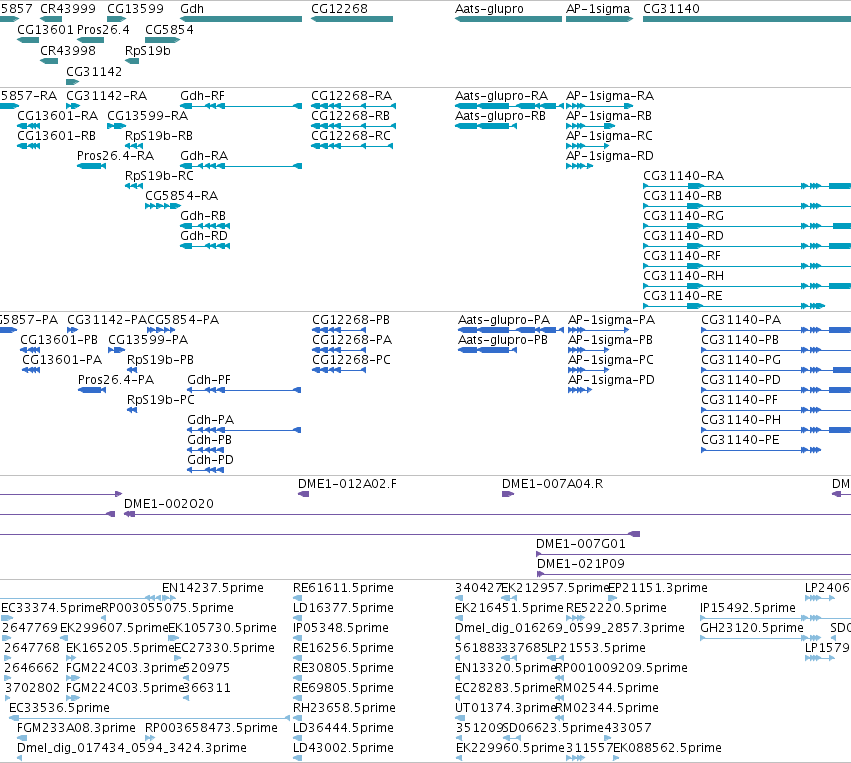This screenshot has height=763, width=851.
Task: Click the Pros26.4-PA protein label
Action: 116,380
